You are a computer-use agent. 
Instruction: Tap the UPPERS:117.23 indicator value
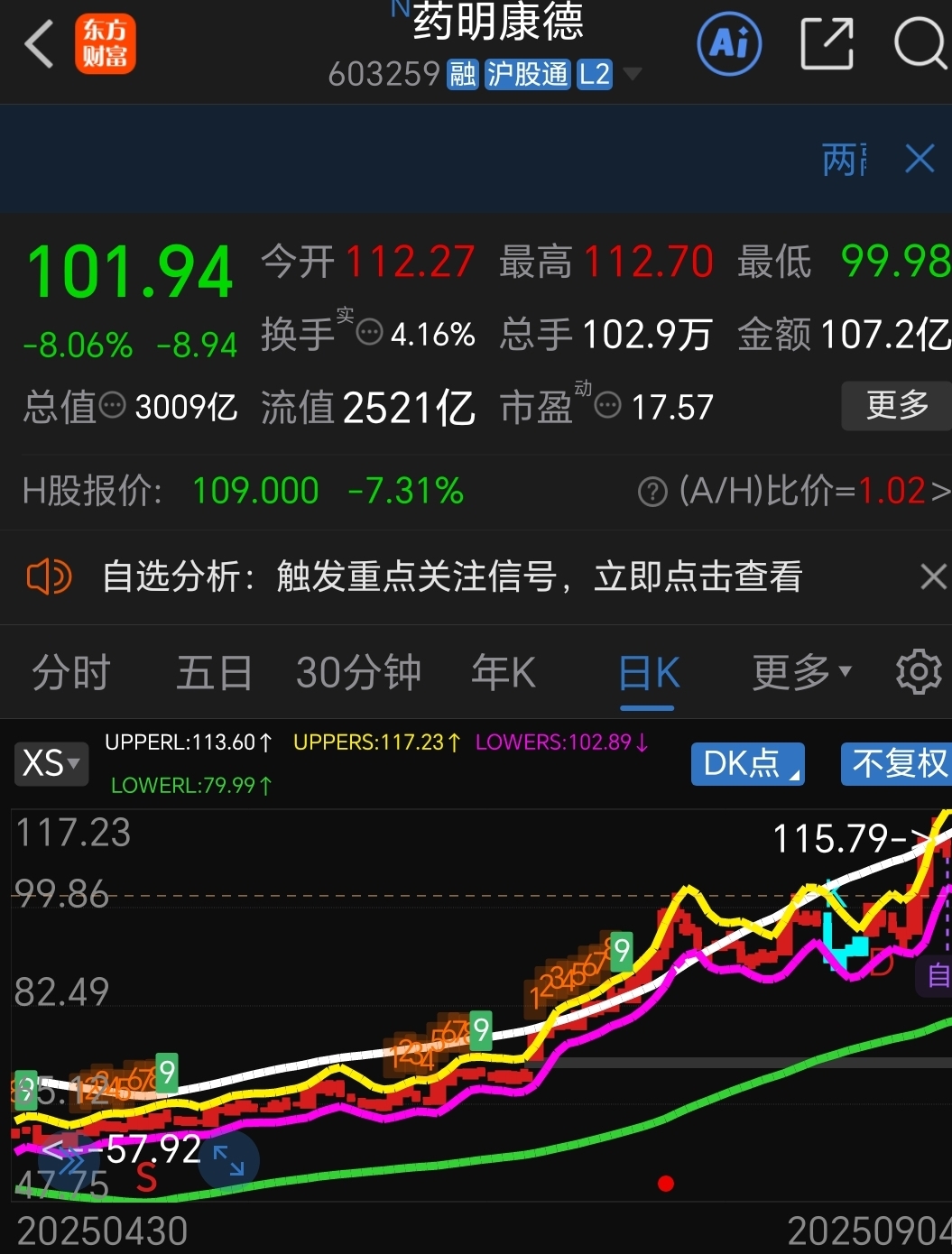point(377,742)
